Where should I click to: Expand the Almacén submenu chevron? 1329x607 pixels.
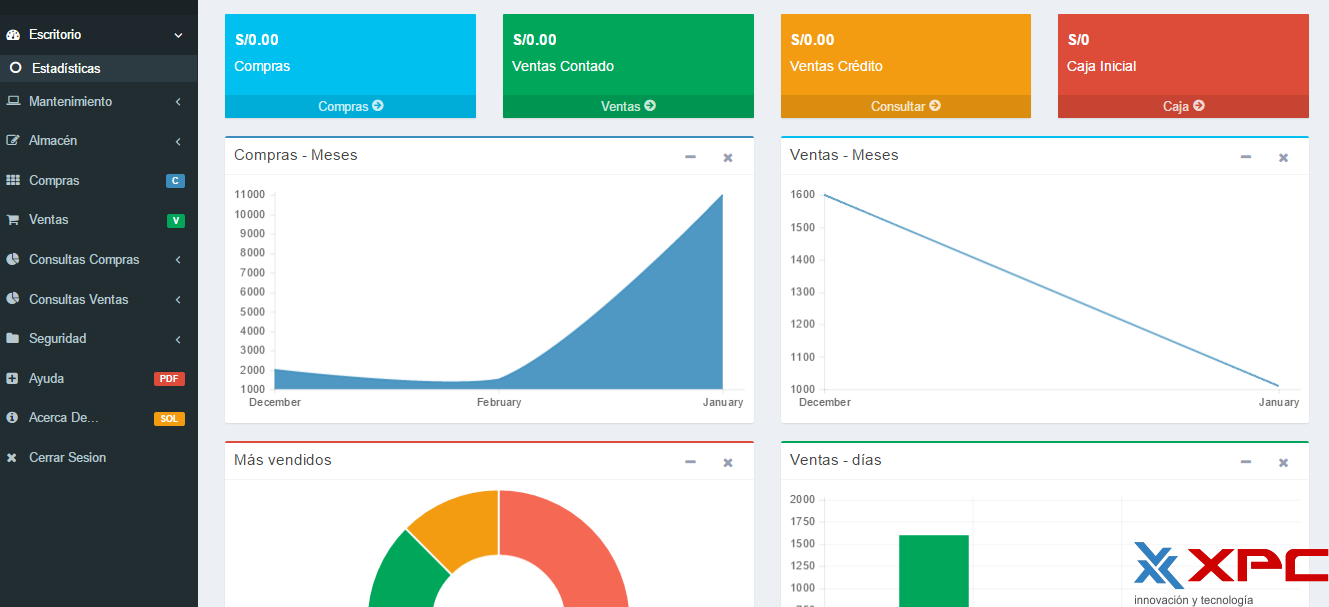pyautogui.click(x=178, y=141)
